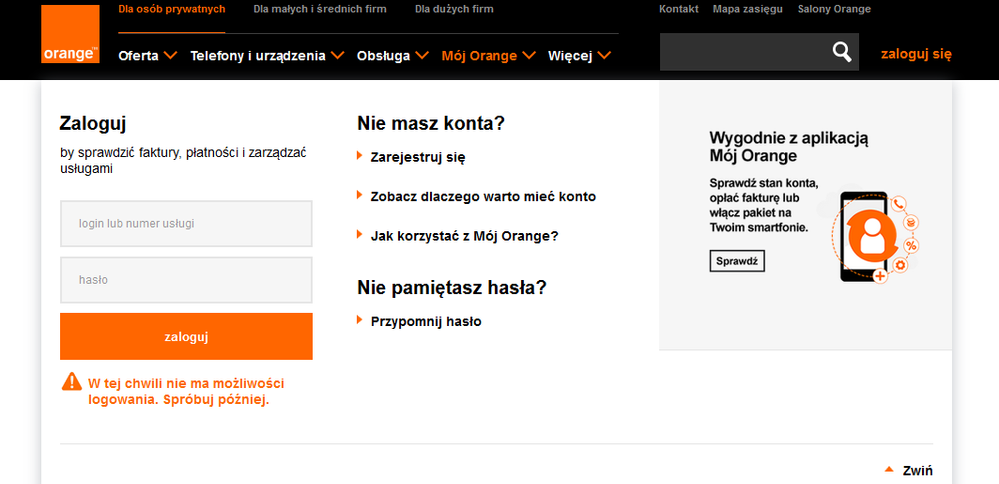Screen dimensions: 999x484
Task: Expand the Więcej menu
Action: 578,56
